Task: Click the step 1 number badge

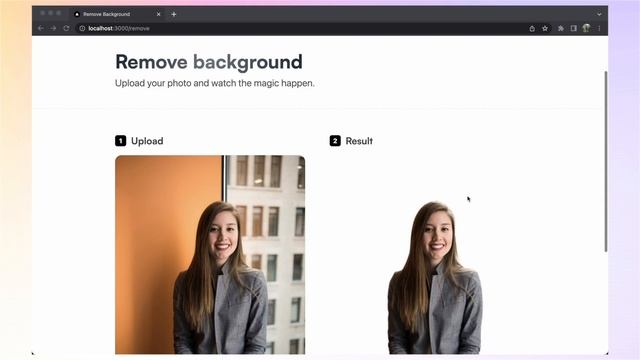Action: [x=120, y=141]
